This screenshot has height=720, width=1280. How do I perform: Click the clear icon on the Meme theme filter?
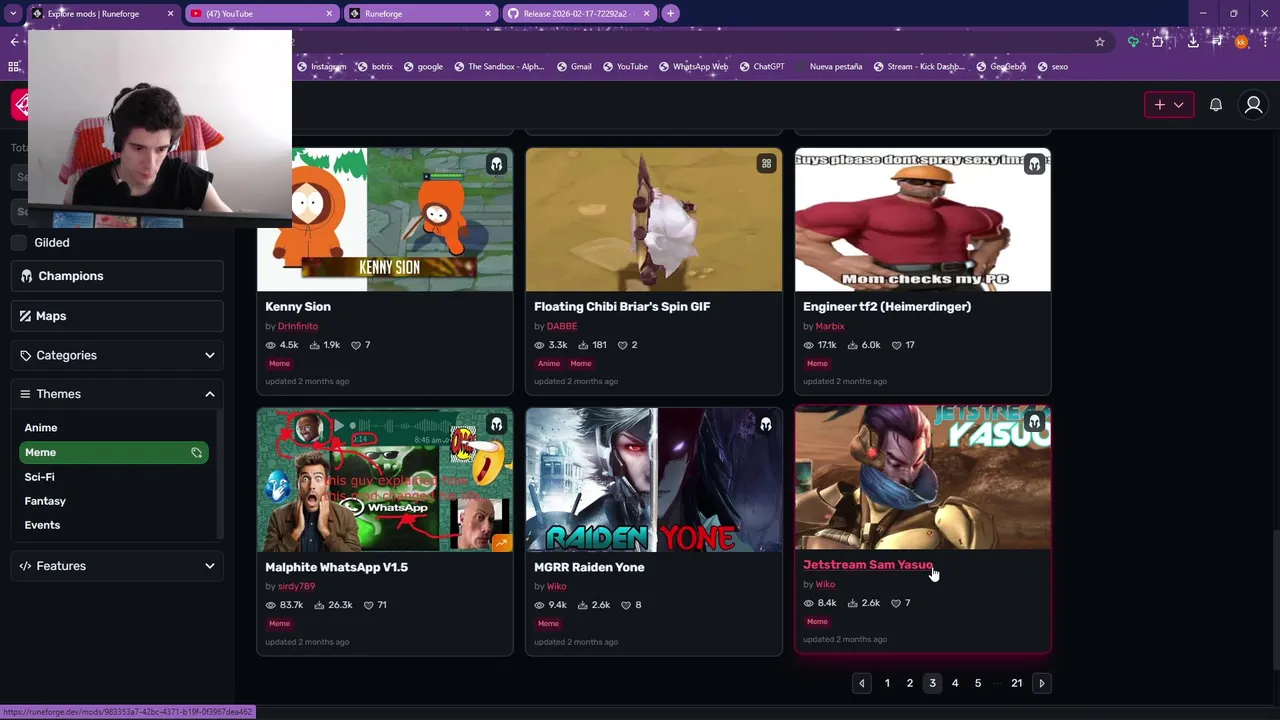coord(197,453)
